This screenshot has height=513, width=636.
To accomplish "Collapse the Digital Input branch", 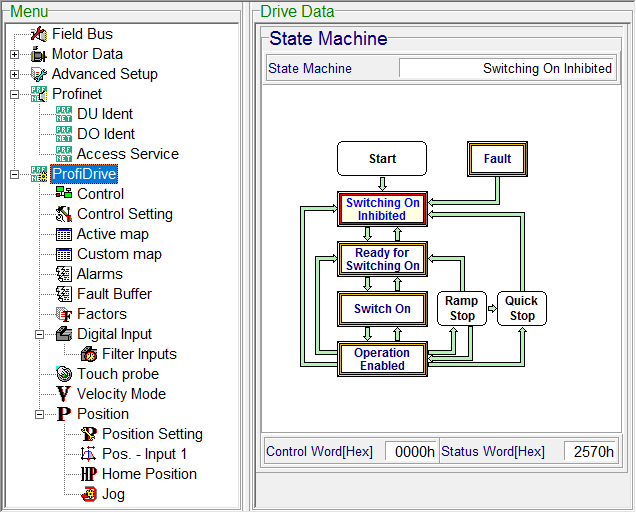I will pyautogui.click(x=39, y=335).
